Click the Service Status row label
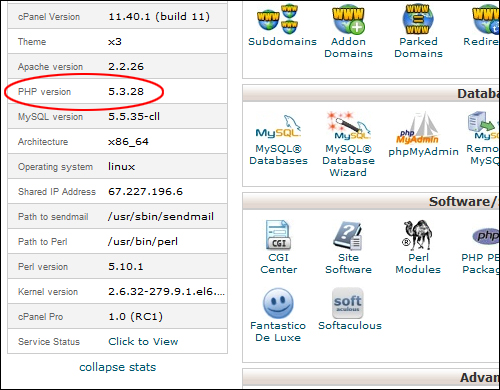500x390 pixels. tap(49, 342)
